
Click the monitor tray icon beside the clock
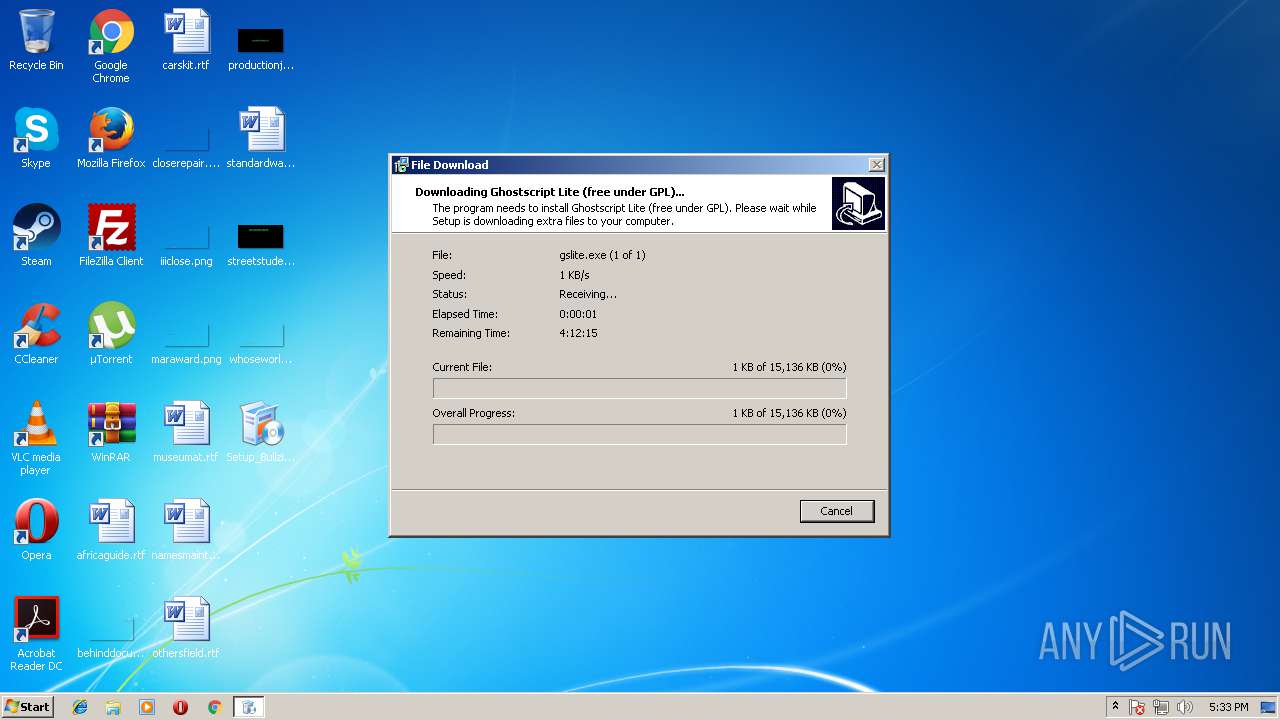tap(1268, 707)
